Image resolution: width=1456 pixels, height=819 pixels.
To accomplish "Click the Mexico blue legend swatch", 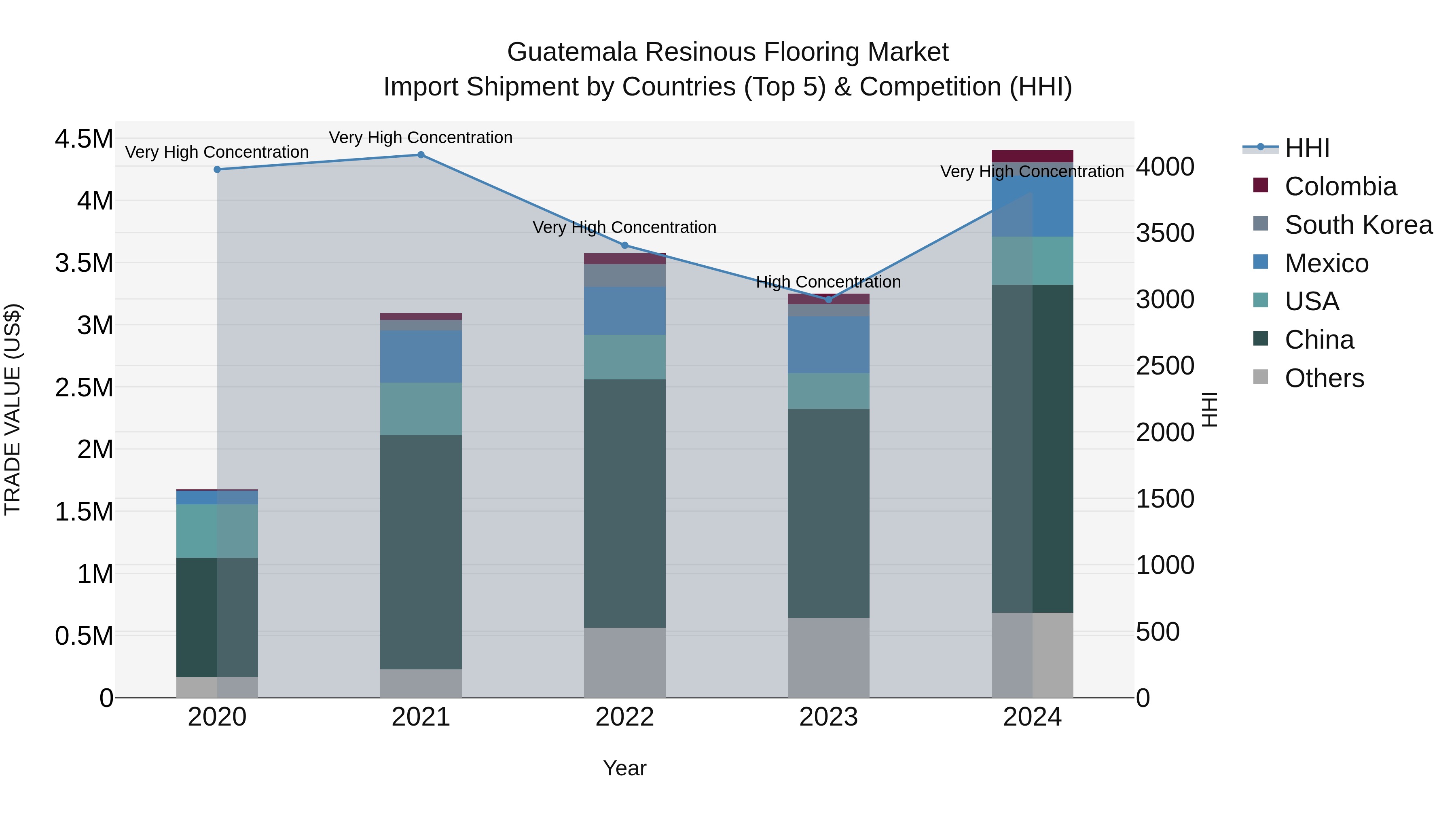I will tap(1260, 262).
